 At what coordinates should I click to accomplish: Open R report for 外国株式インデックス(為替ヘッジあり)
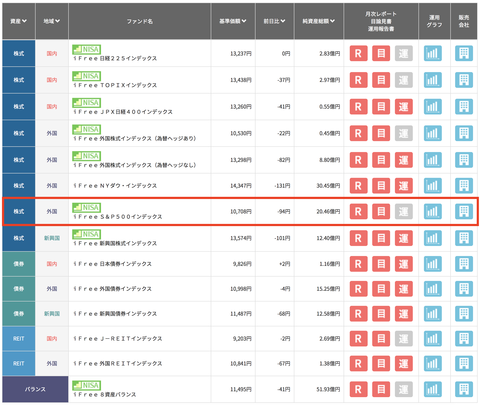click(x=358, y=133)
